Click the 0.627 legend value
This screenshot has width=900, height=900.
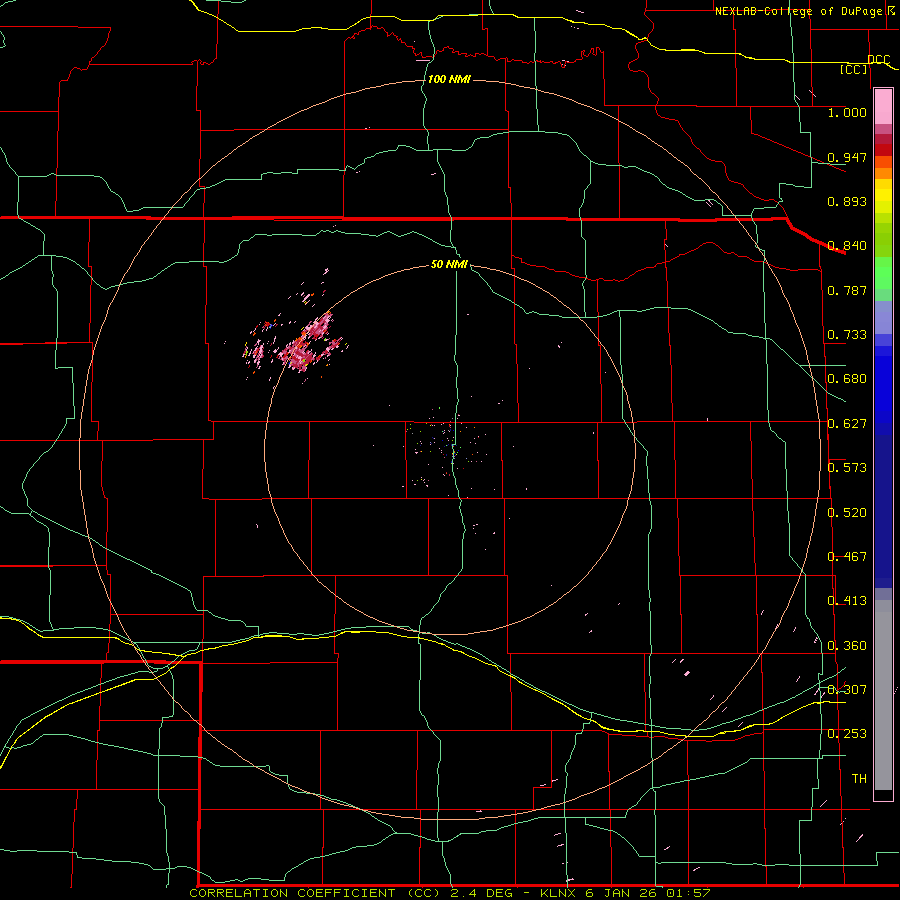click(847, 424)
